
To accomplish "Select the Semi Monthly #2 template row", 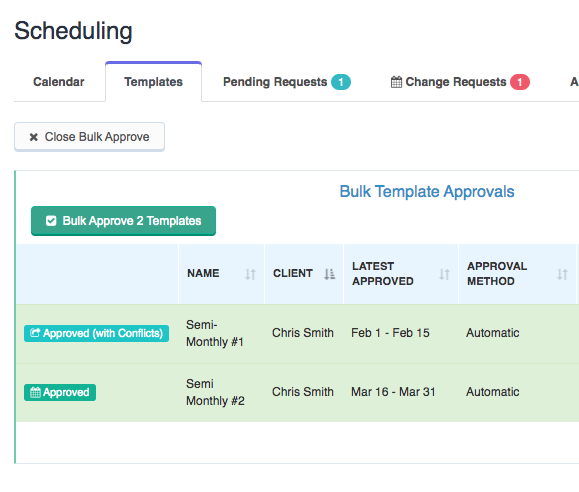I will tap(297, 392).
